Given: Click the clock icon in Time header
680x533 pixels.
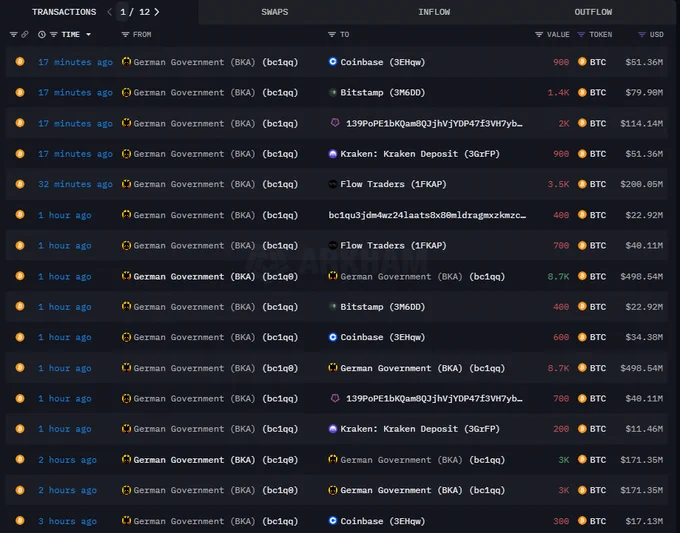Looking at the screenshot, I should pos(42,34).
